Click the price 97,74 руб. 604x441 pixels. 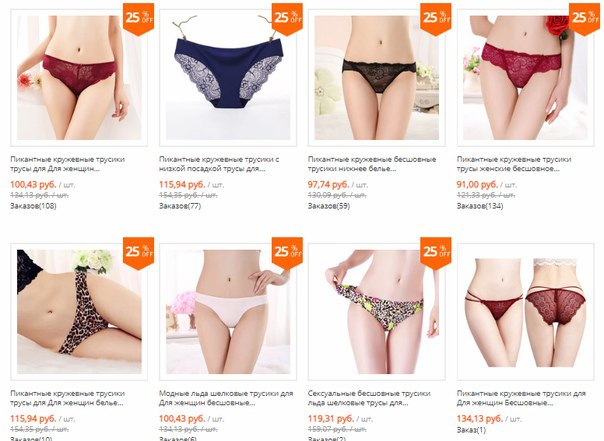(x=328, y=184)
